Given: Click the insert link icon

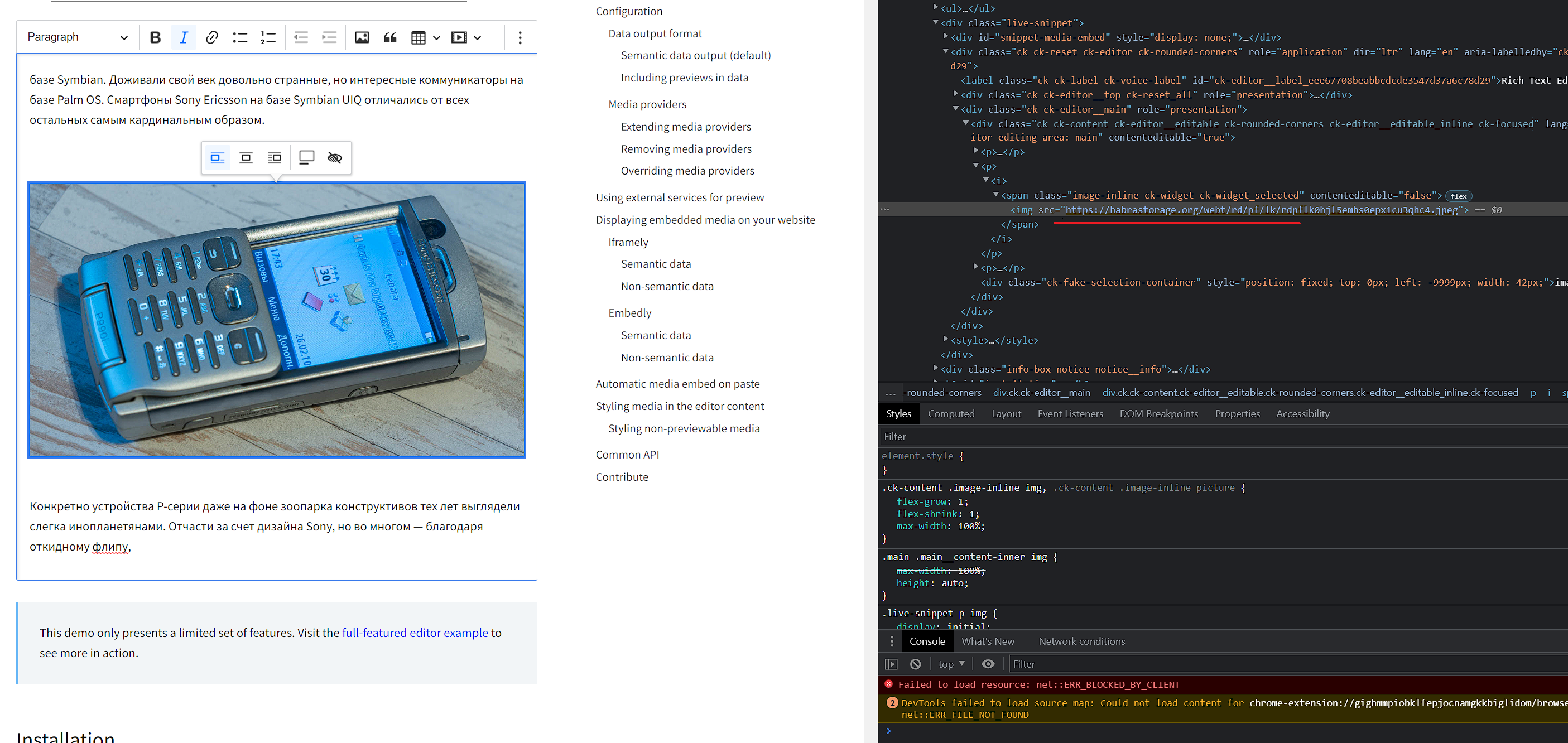Looking at the screenshot, I should coord(212,37).
